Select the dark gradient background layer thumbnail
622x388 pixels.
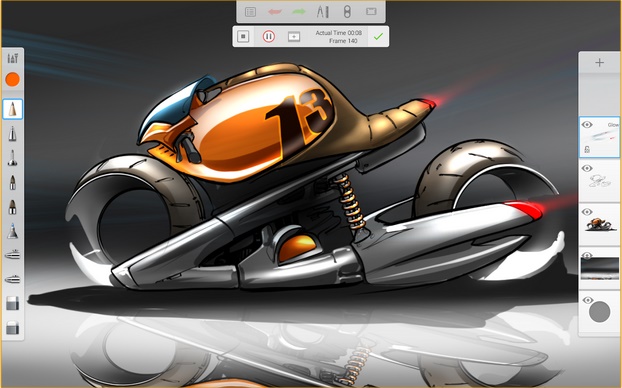[599, 269]
